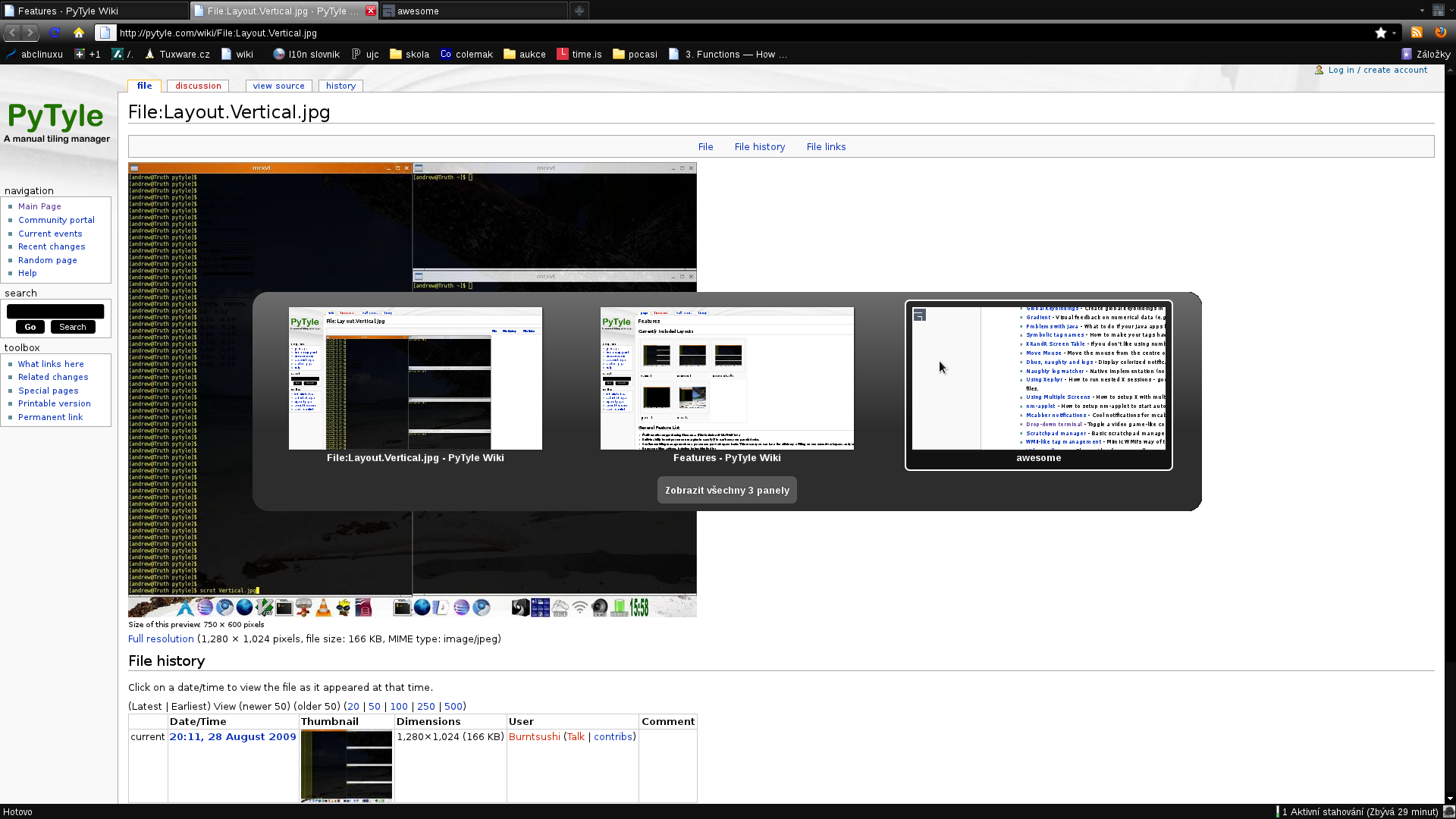Image resolution: width=1456 pixels, height=819 pixels.
Task: Open the Slashdot '/.' bookmark
Action: pos(122,55)
